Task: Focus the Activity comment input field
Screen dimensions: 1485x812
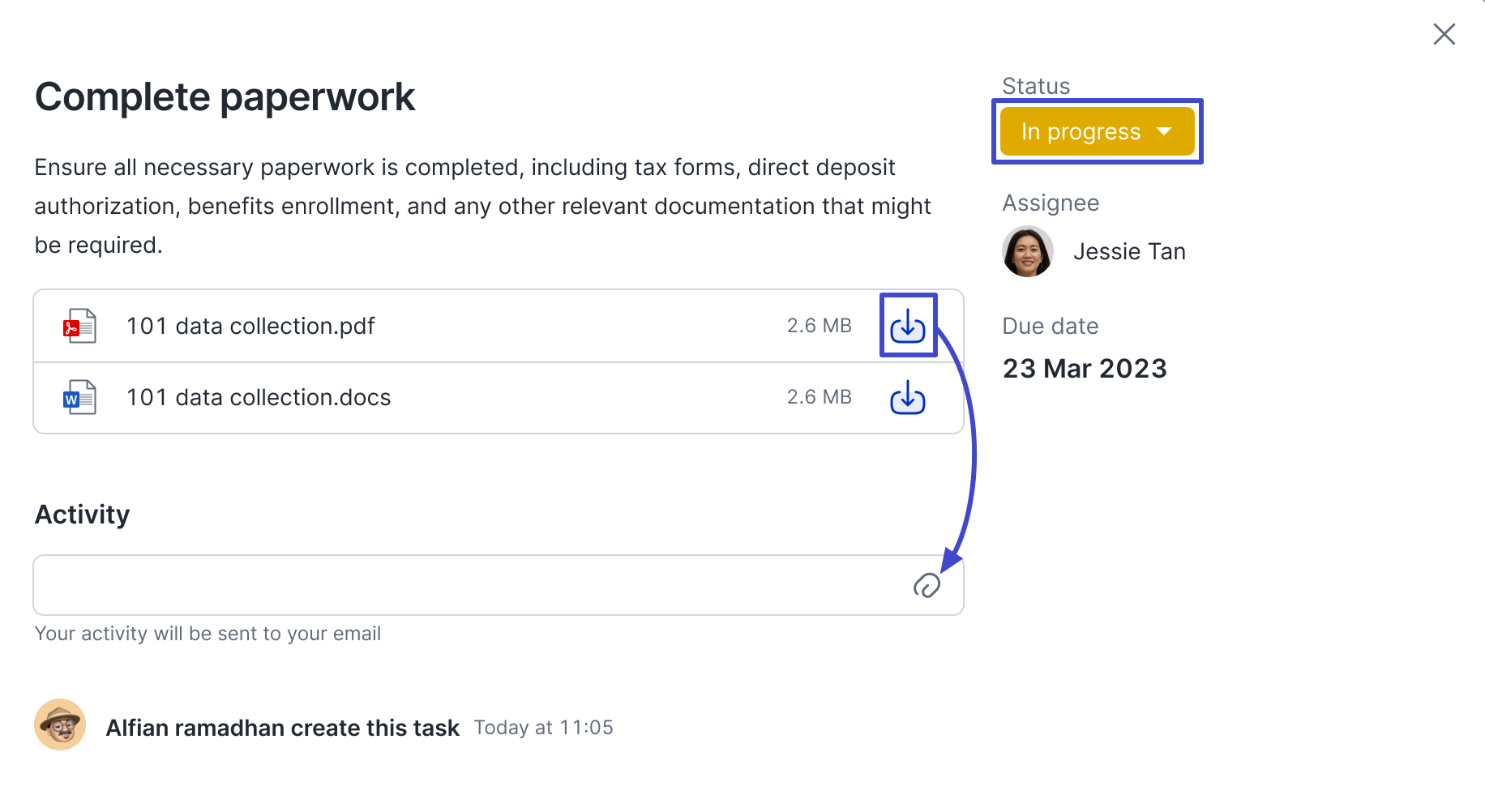Action: 499,585
